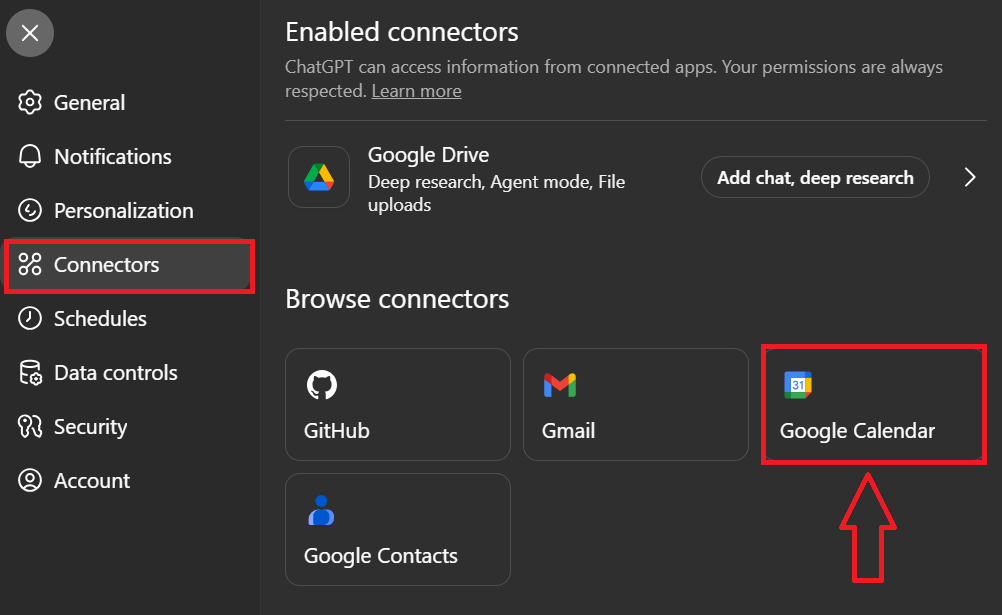Click the Add chat, deep research button

click(x=815, y=177)
